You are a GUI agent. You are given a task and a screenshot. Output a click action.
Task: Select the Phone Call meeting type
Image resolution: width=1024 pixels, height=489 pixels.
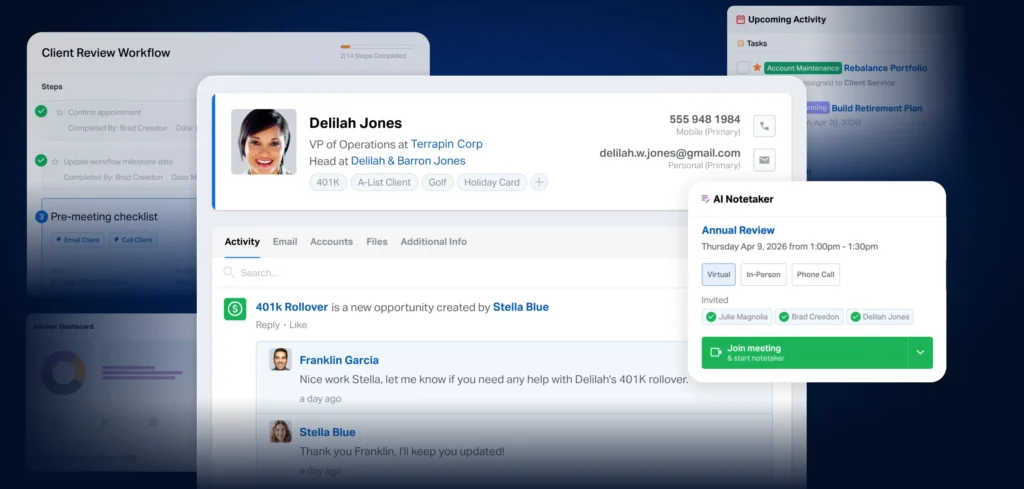click(x=816, y=274)
